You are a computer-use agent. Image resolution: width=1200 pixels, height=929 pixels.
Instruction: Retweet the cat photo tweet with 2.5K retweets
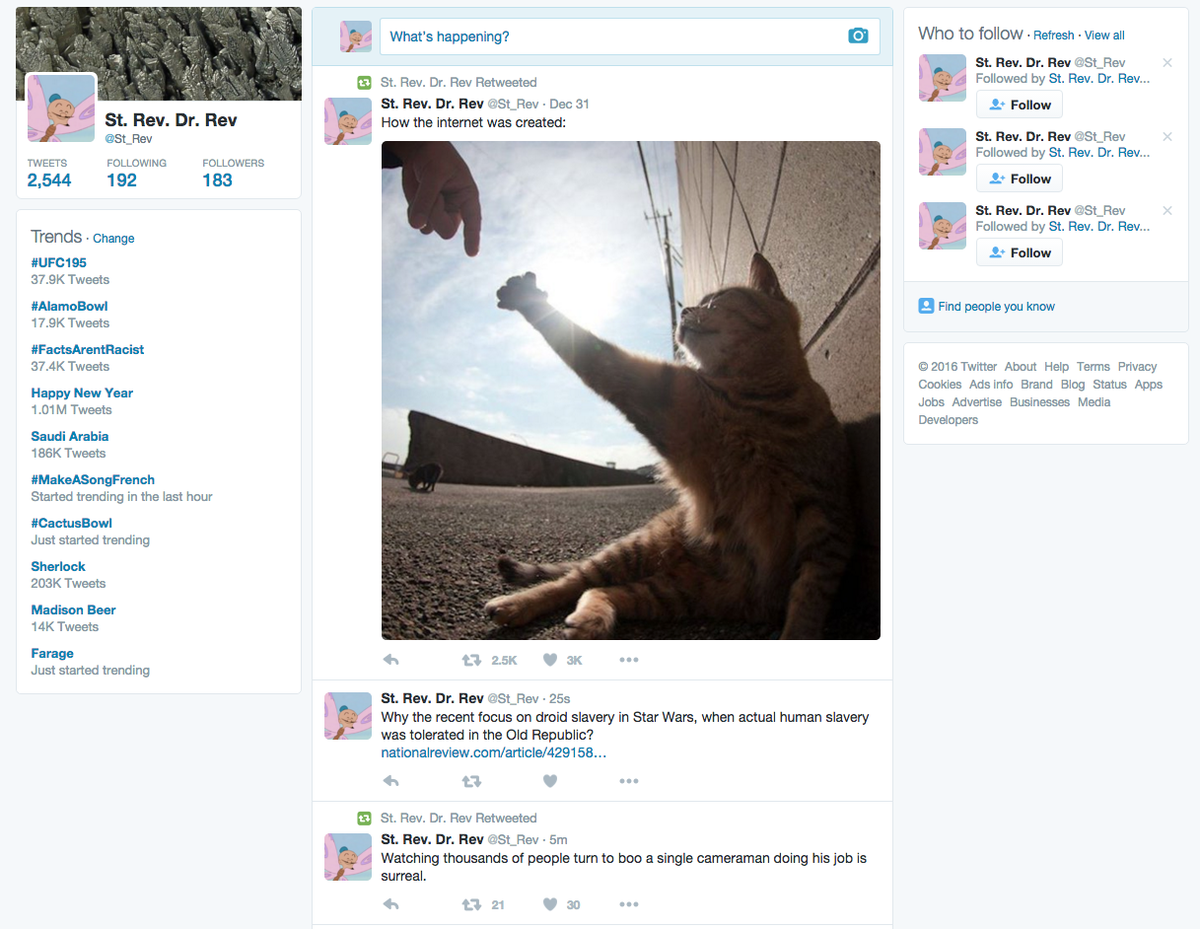pos(471,660)
